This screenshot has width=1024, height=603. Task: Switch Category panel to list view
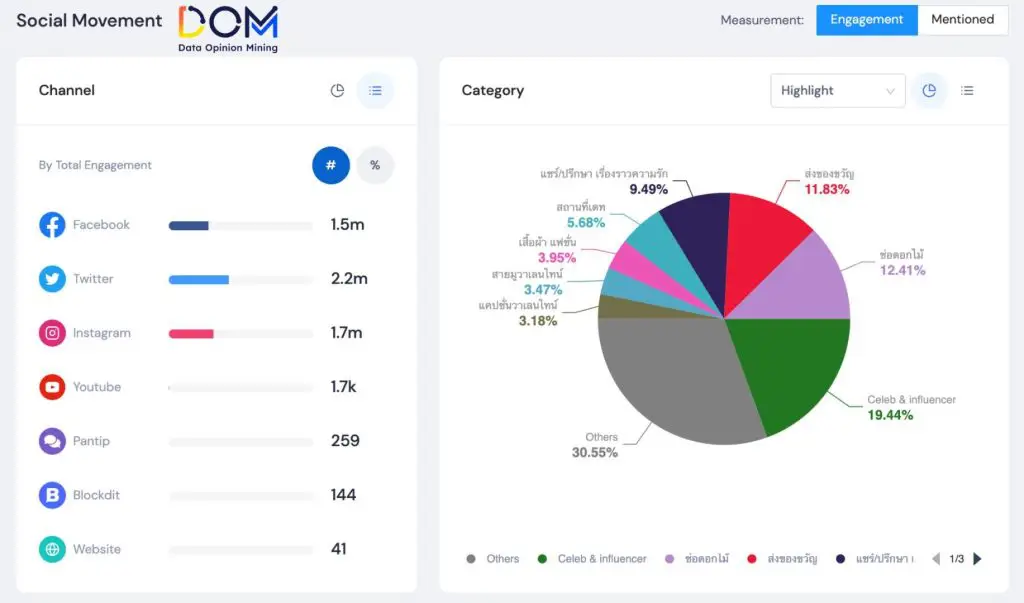point(967,91)
